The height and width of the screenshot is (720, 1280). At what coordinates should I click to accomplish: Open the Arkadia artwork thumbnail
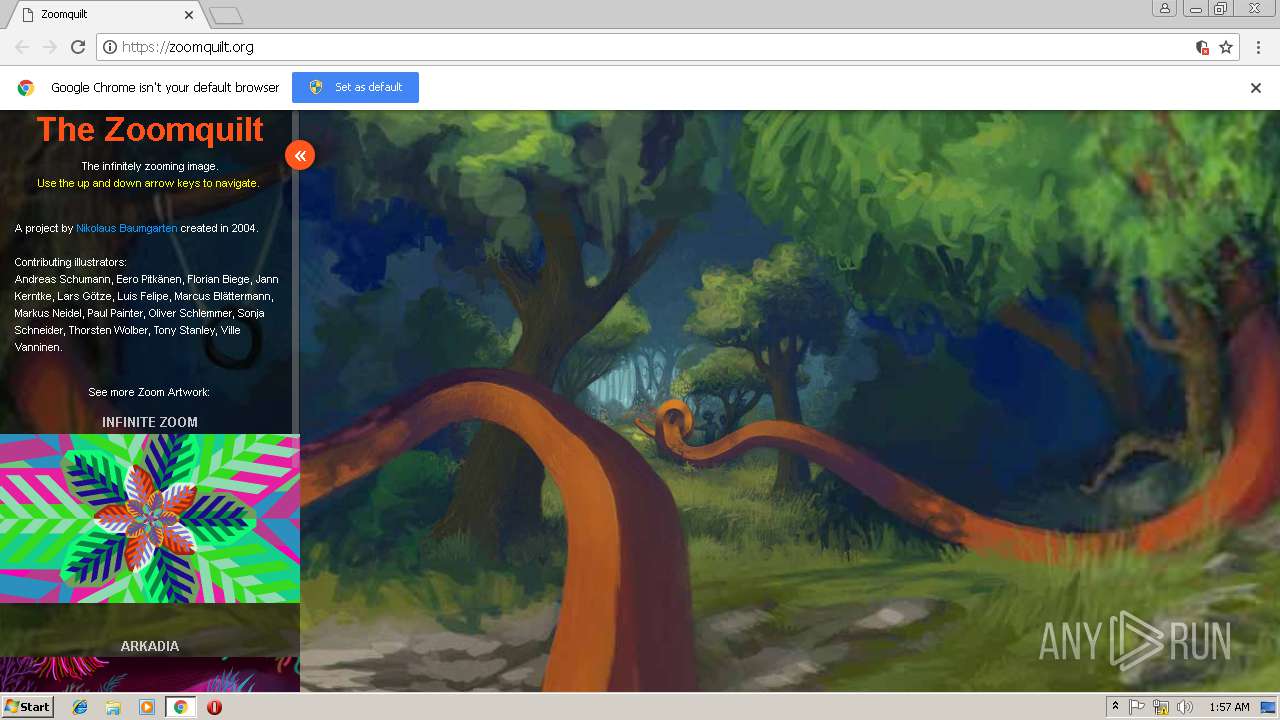[x=150, y=674]
